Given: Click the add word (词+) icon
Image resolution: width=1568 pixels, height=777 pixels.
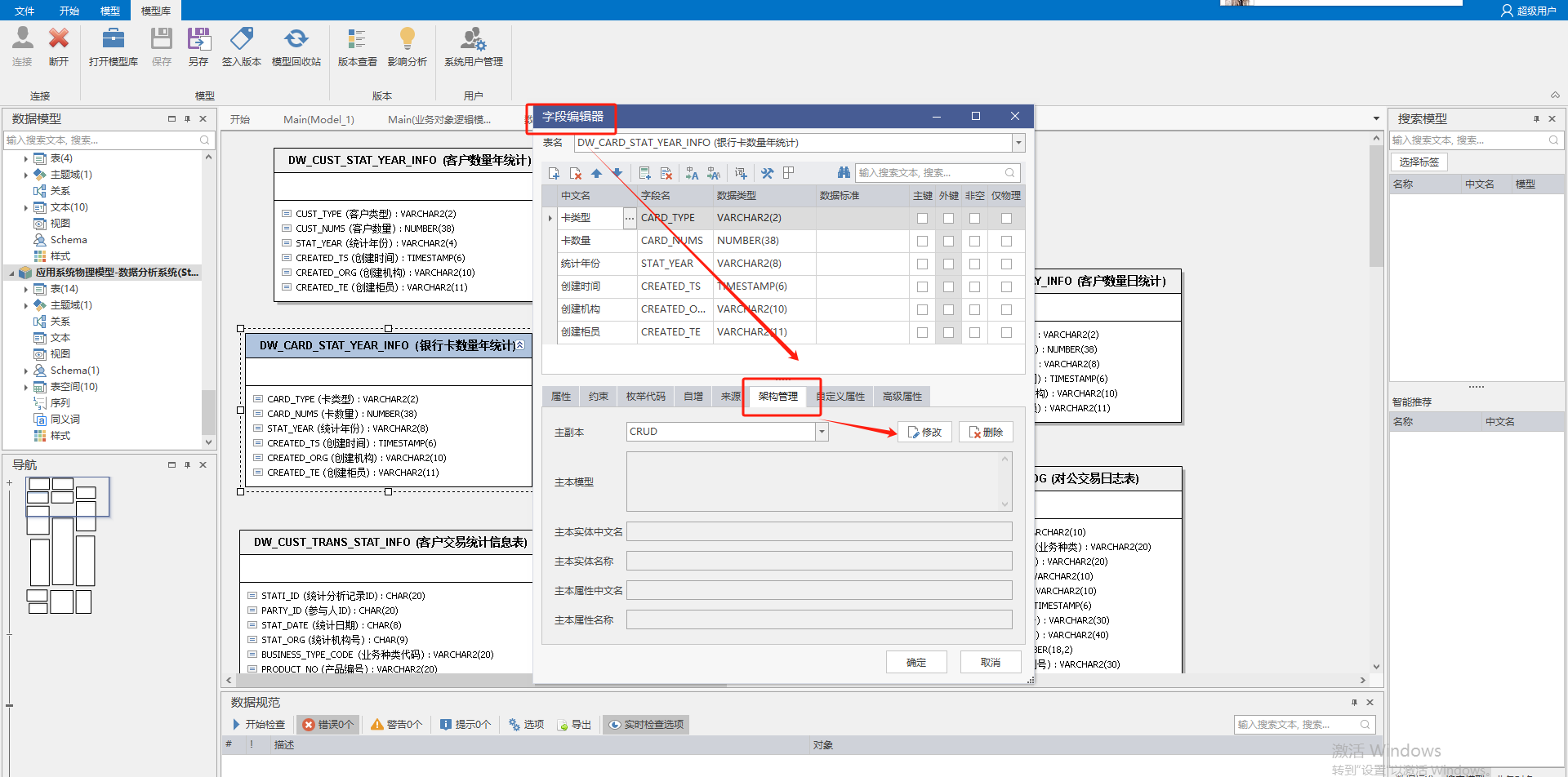Looking at the screenshot, I should (741, 173).
